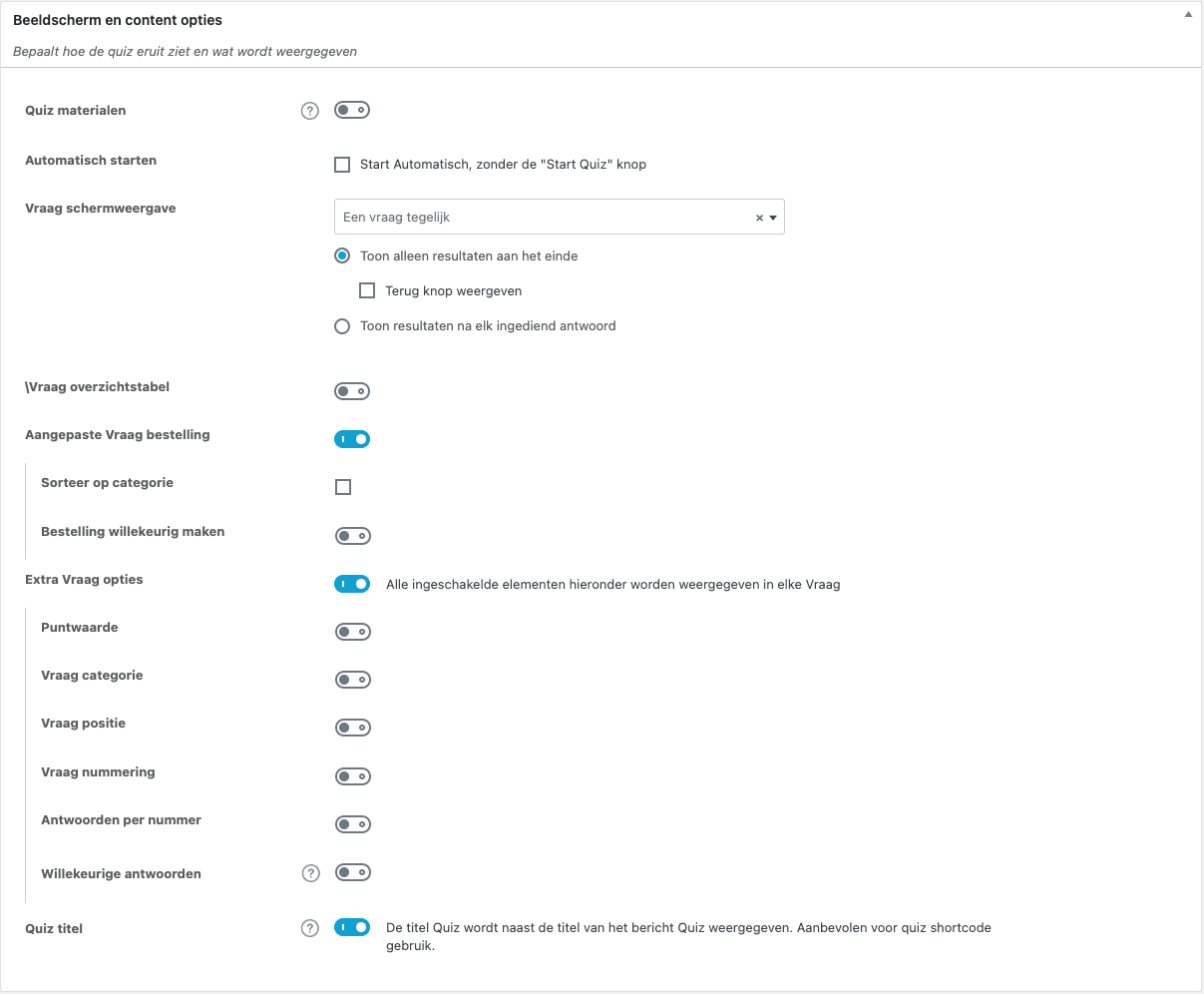Clear the 'Een vraag tegelijk' selection

pyautogui.click(x=759, y=218)
